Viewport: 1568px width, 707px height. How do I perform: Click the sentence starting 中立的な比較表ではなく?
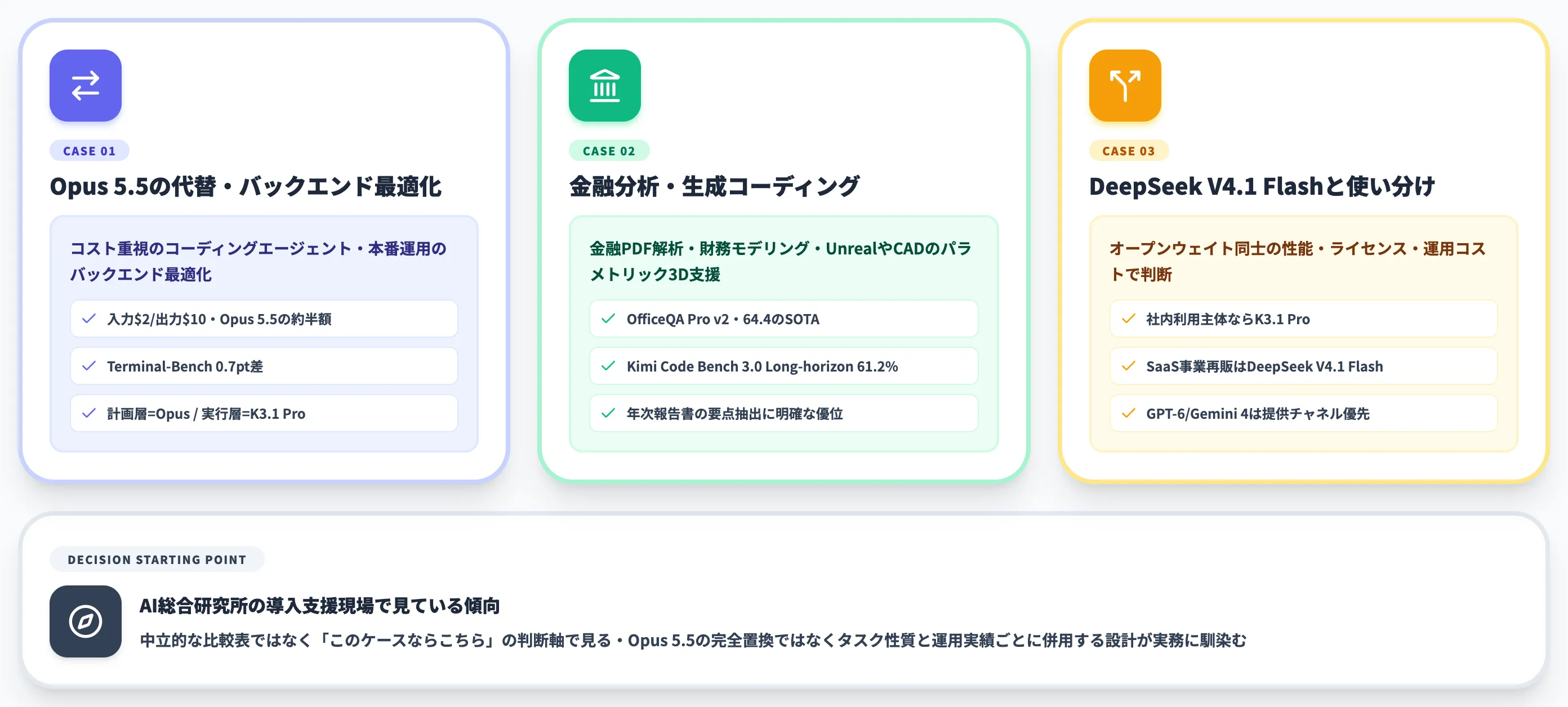693,640
